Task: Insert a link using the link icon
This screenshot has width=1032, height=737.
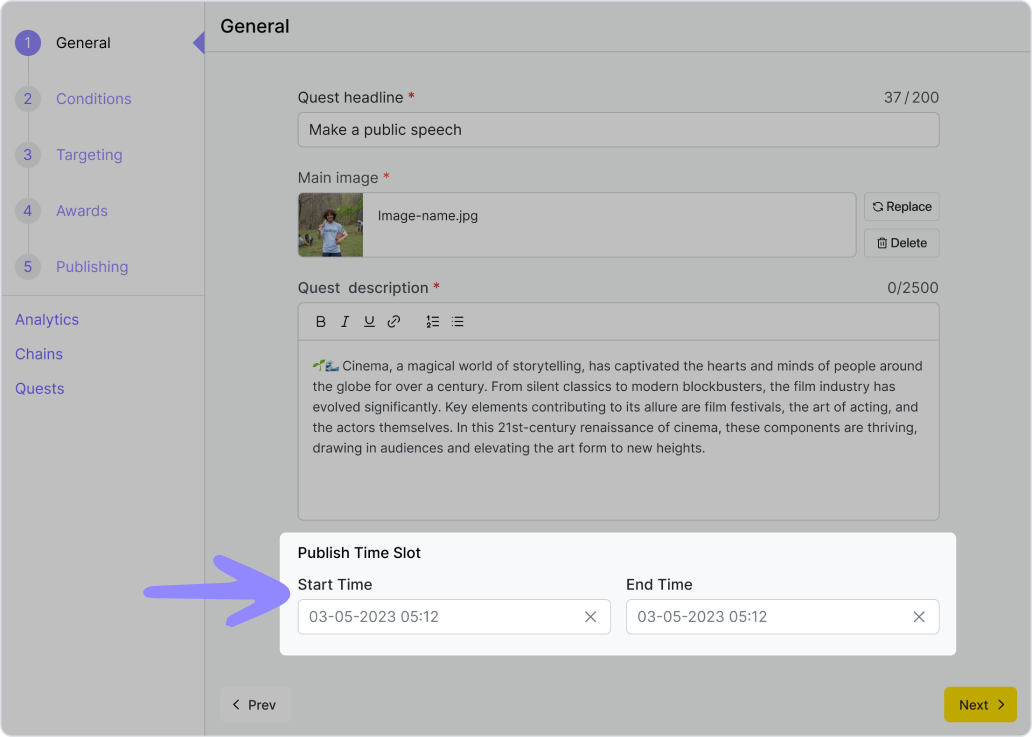Action: 394,322
